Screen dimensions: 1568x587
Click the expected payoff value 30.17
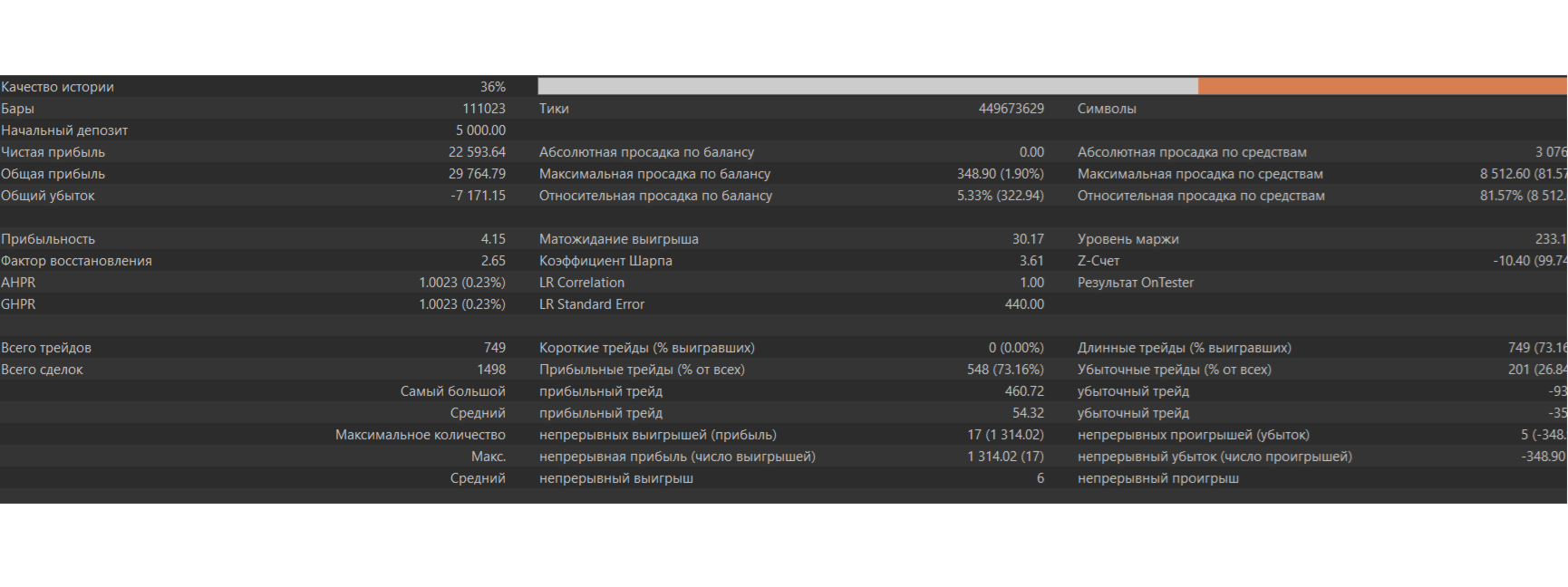tap(1028, 239)
